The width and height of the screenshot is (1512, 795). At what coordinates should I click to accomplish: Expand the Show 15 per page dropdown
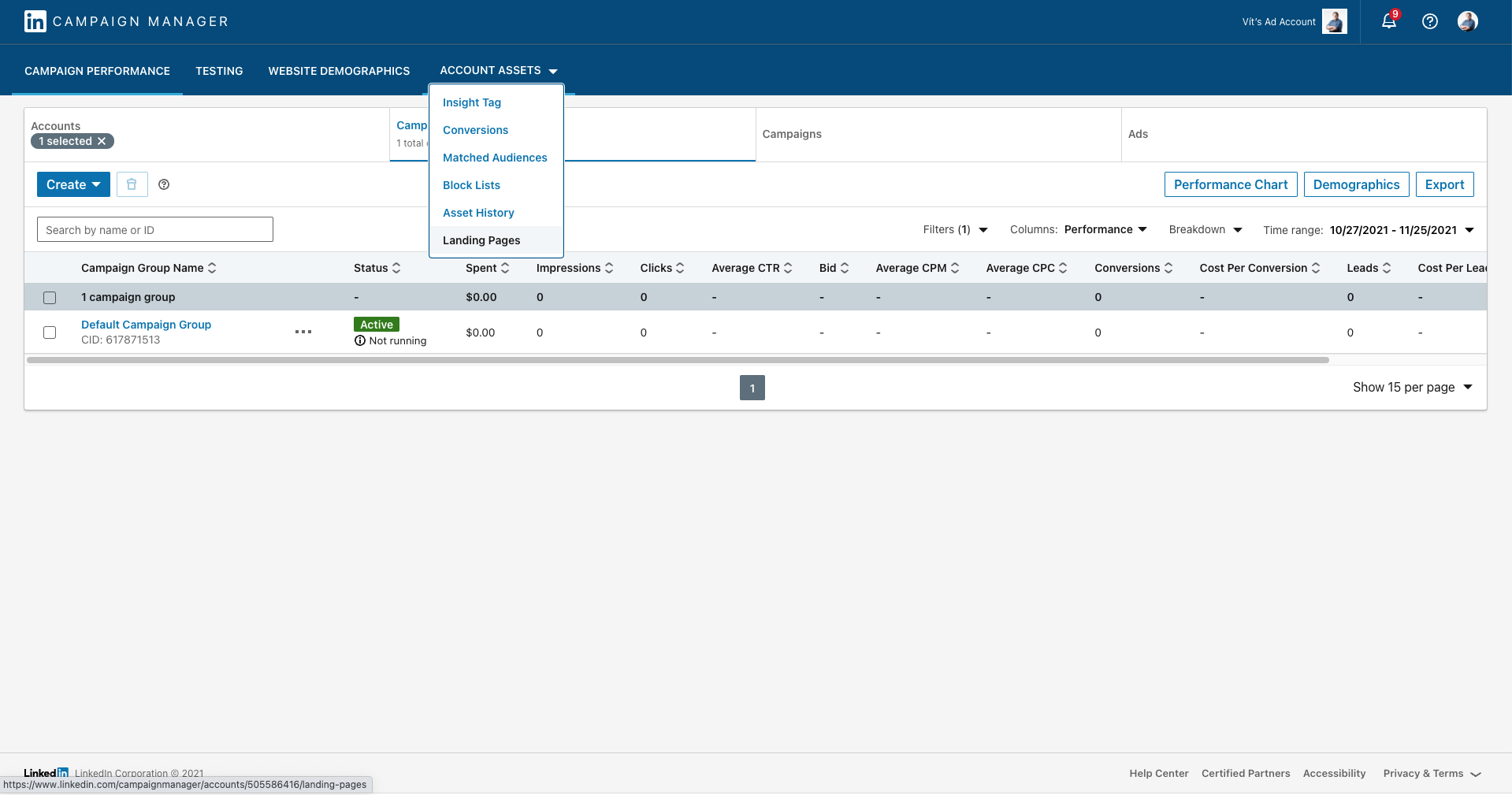(x=1412, y=387)
